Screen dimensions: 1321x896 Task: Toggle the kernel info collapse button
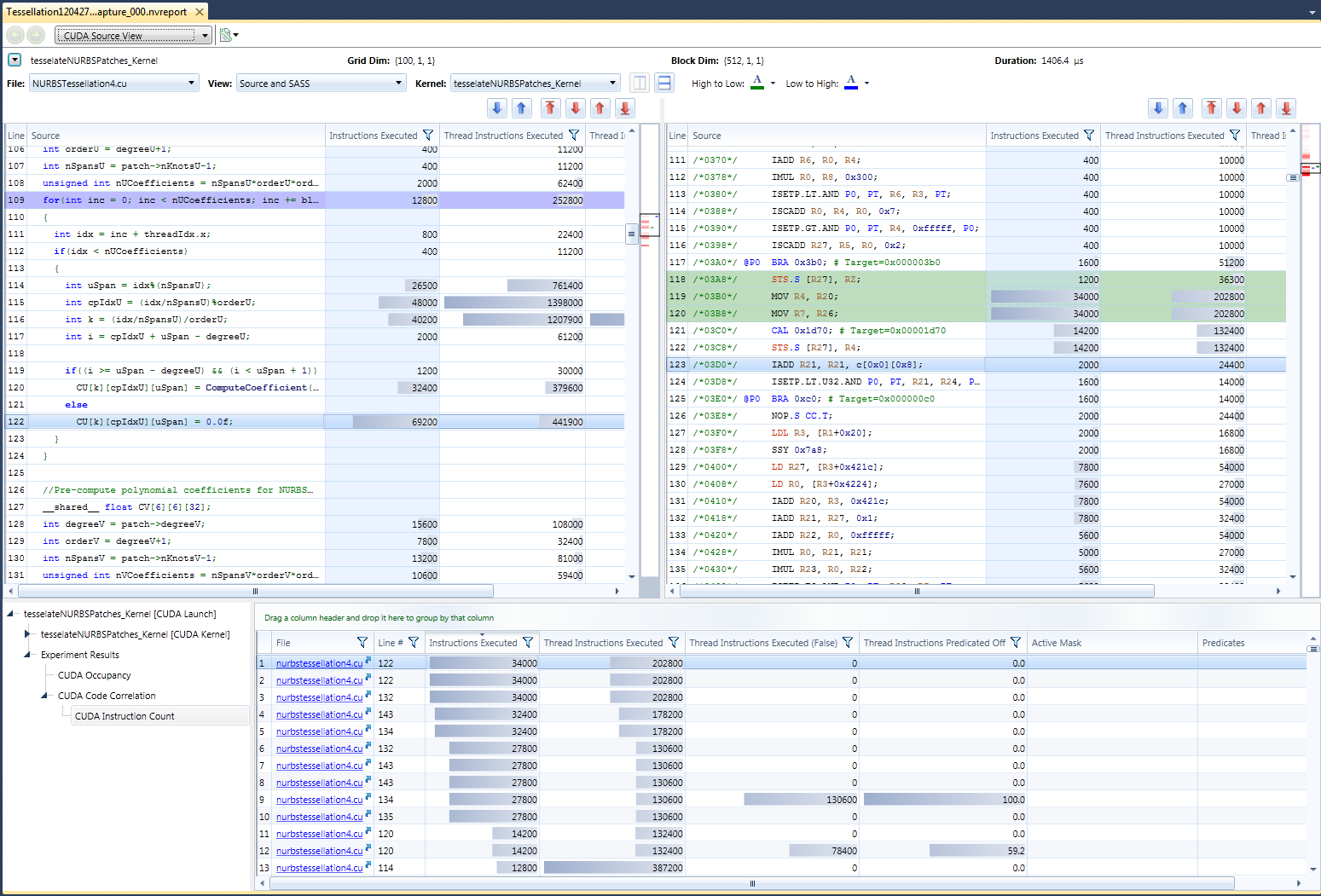tap(14, 60)
